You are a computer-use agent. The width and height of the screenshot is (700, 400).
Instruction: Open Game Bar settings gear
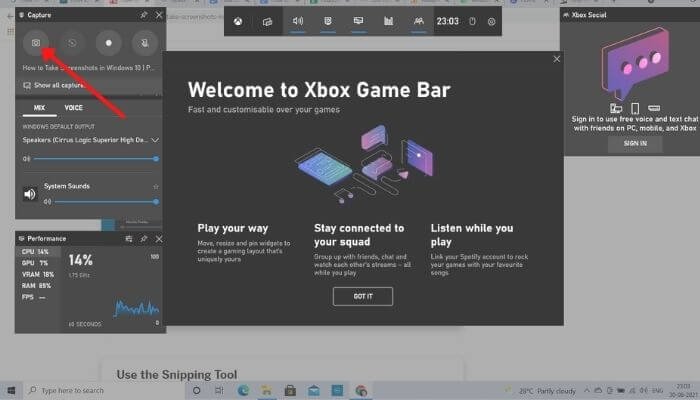(492, 21)
